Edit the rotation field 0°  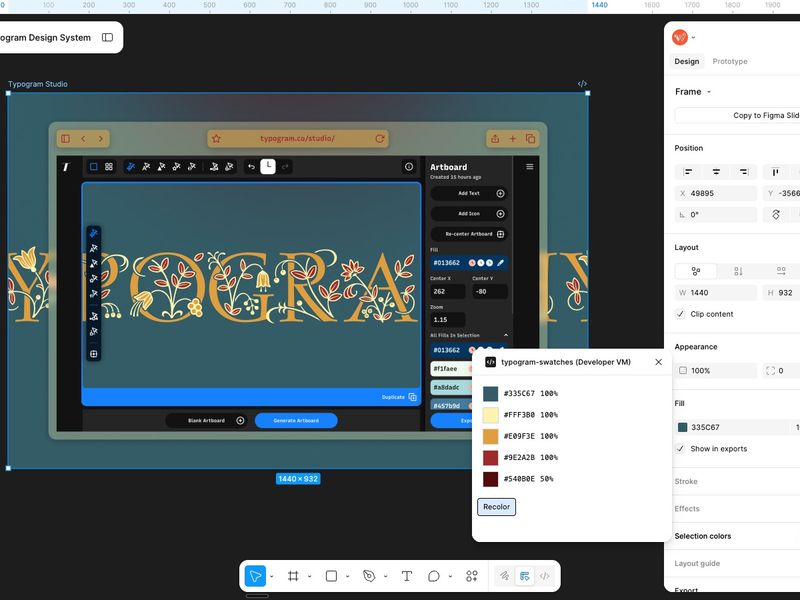[716, 215]
